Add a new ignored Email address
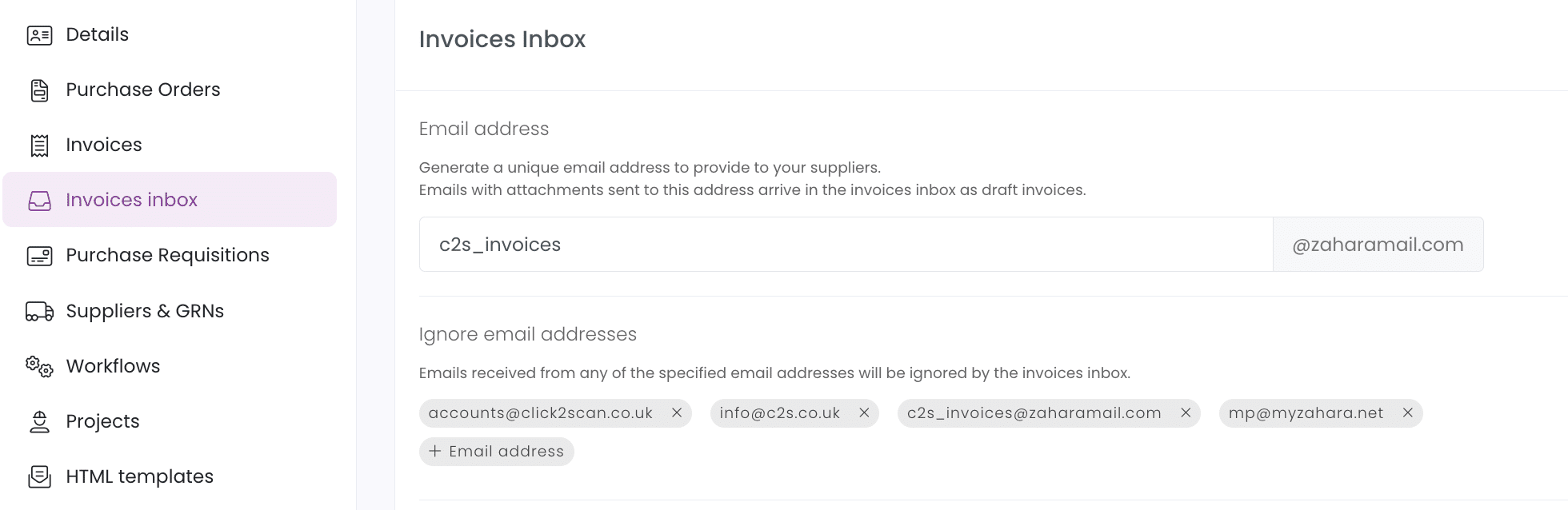This screenshot has height=510, width=1568. point(497,452)
